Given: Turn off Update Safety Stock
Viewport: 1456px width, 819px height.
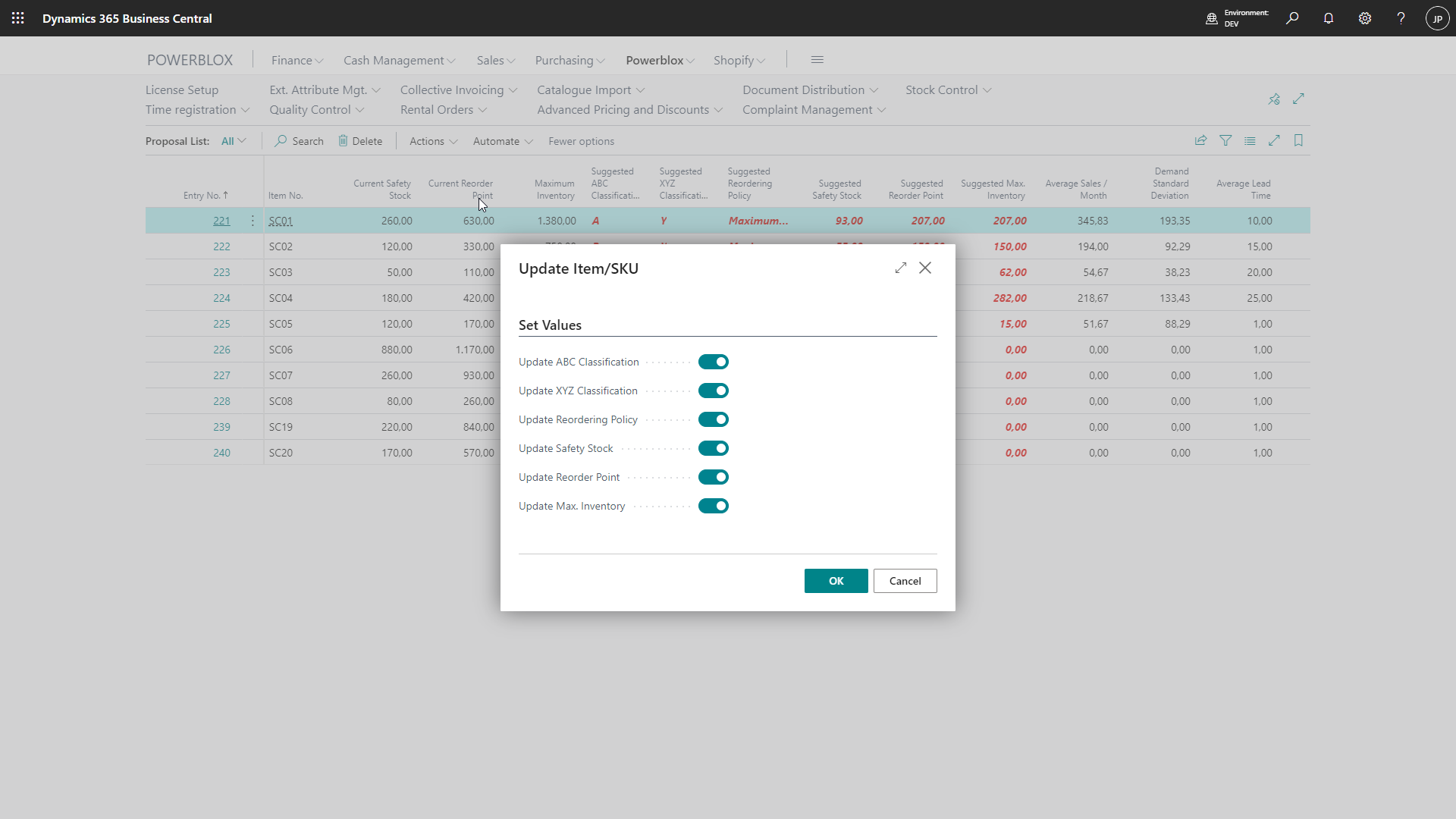Looking at the screenshot, I should [x=713, y=448].
